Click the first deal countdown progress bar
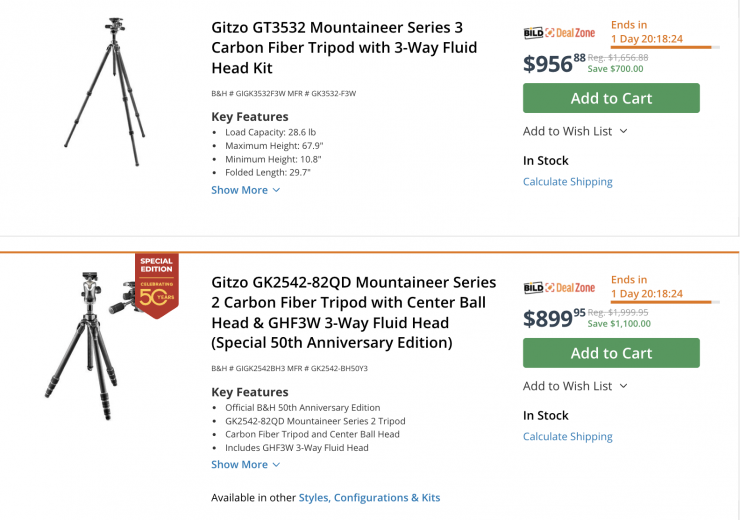The width and height of the screenshot is (740, 520). coord(660,47)
